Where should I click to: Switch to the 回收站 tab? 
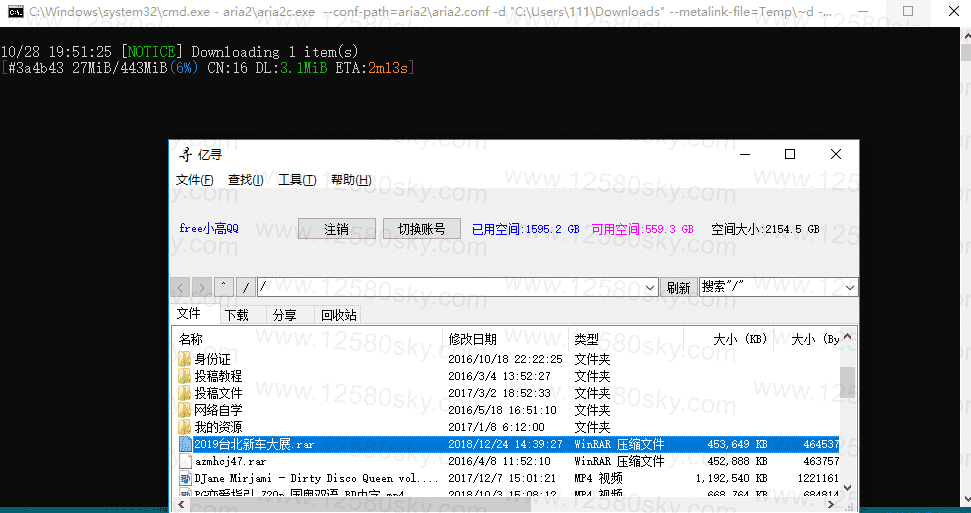coord(338,315)
